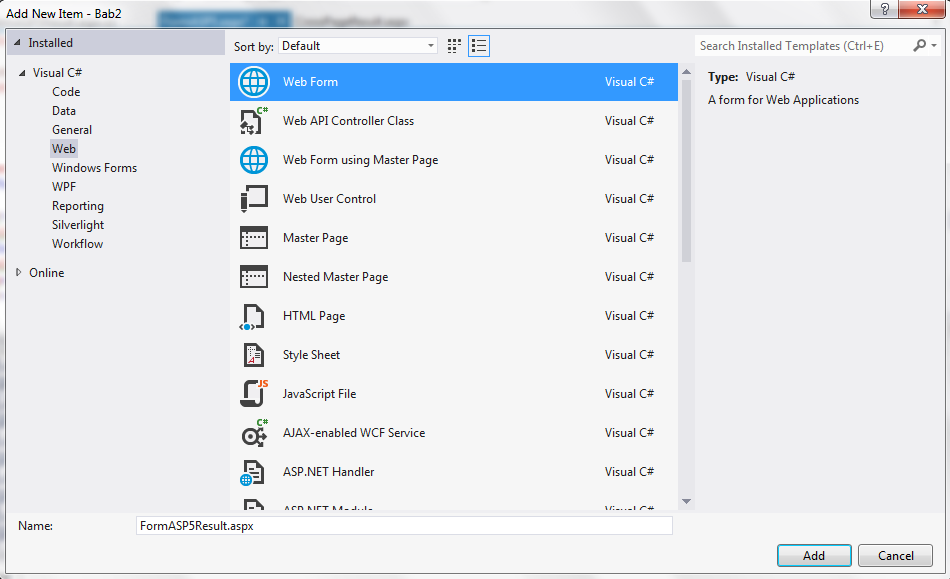Viewport: 950px width, 579px height.
Task: Click the search magnifier icon
Action: 919,45
